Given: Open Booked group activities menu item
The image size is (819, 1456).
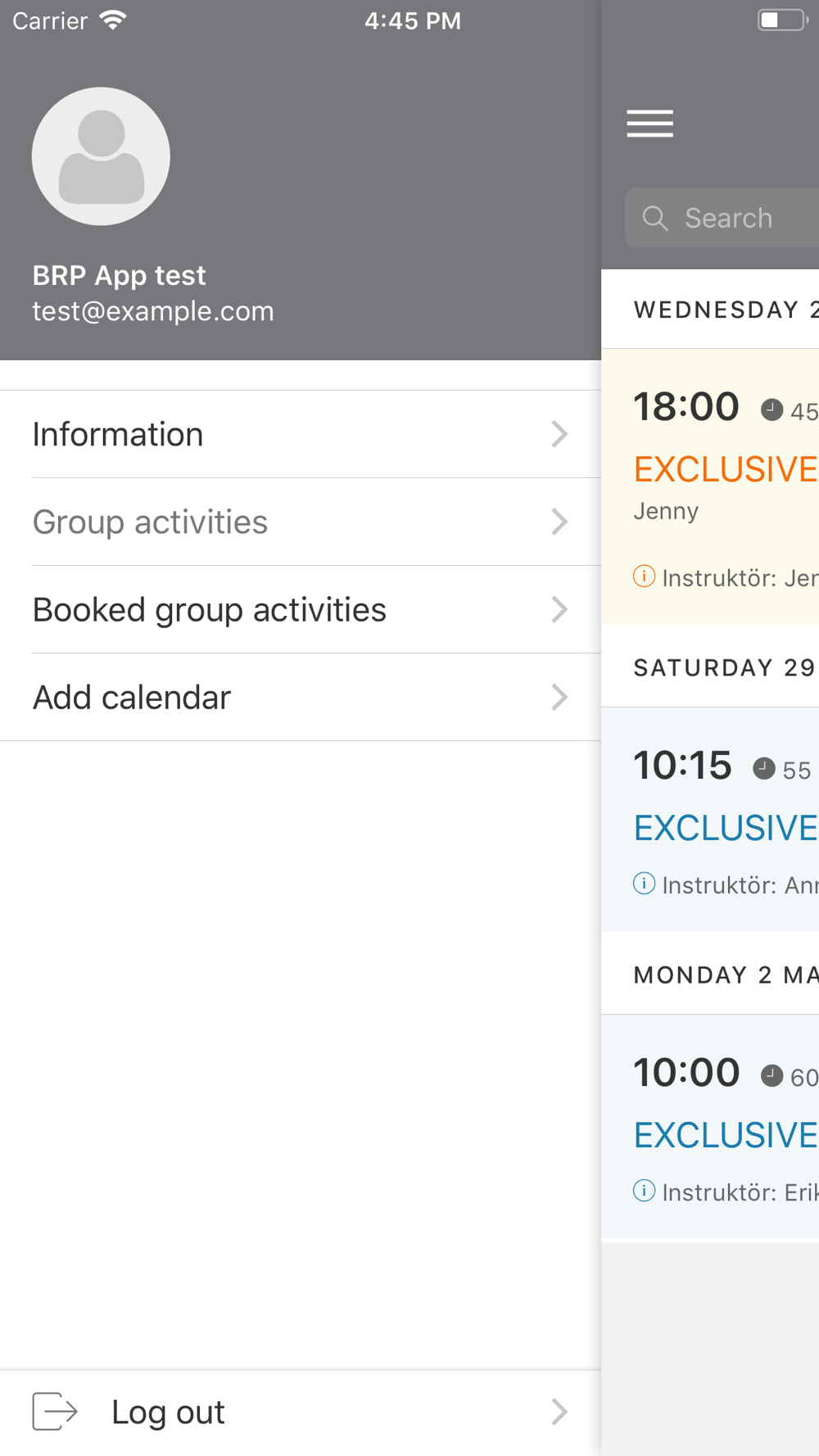Looking at the screenshot, I should 301,609.
